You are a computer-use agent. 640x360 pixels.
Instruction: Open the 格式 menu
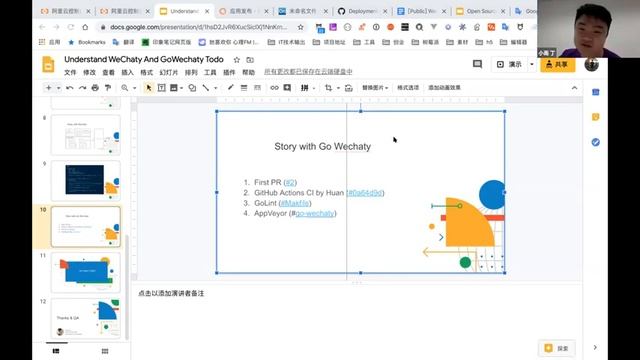point(147,72)
